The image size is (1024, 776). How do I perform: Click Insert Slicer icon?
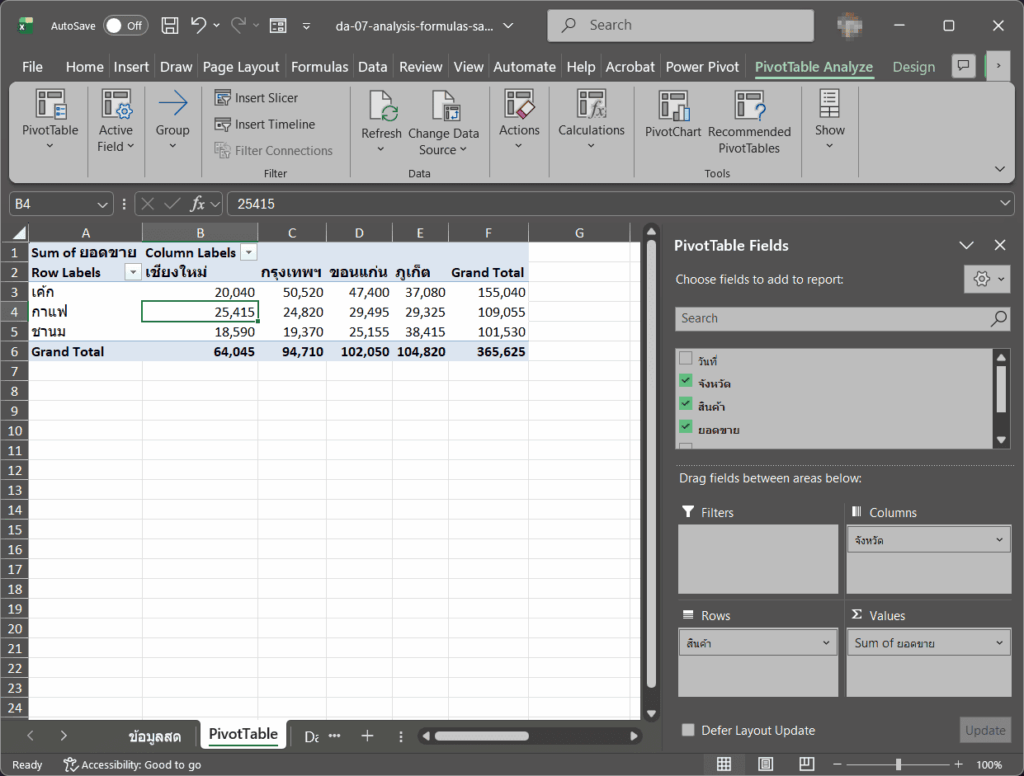coord(223,98)
